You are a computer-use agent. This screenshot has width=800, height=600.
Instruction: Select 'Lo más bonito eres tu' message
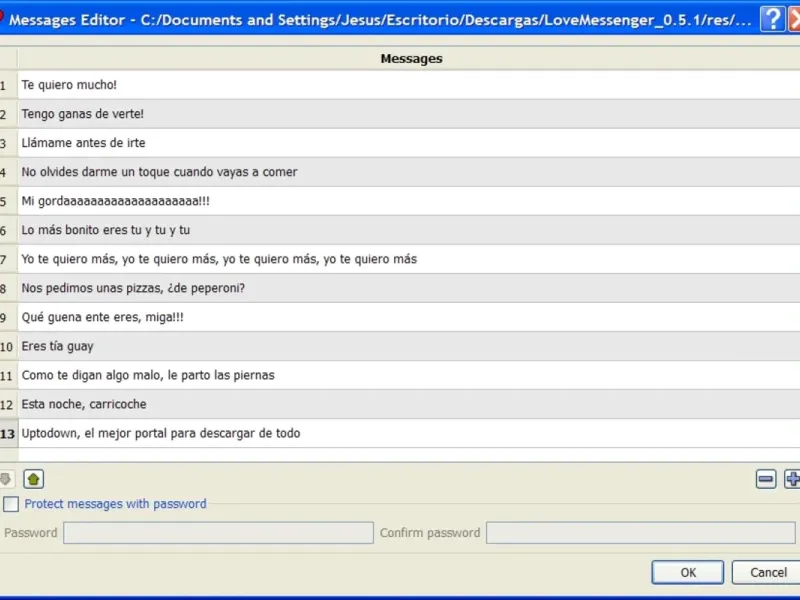tap(409, 230)
